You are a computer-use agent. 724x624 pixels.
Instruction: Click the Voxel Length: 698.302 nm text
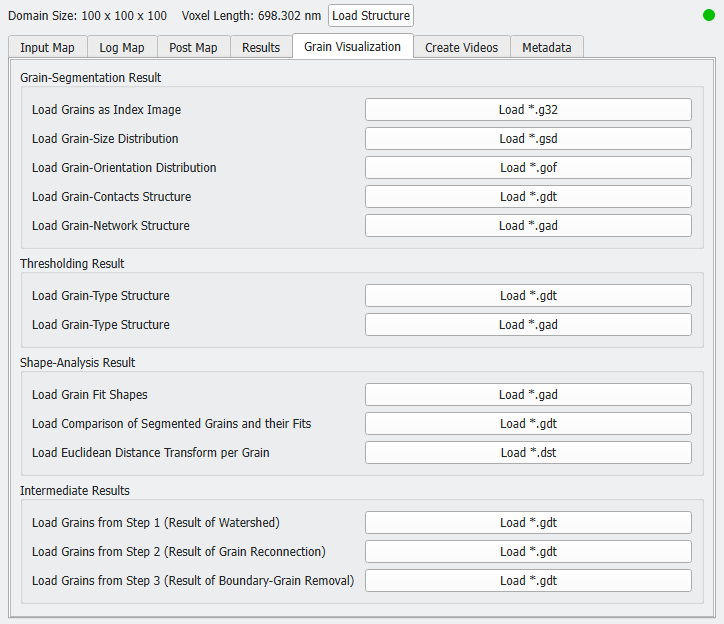251,16
